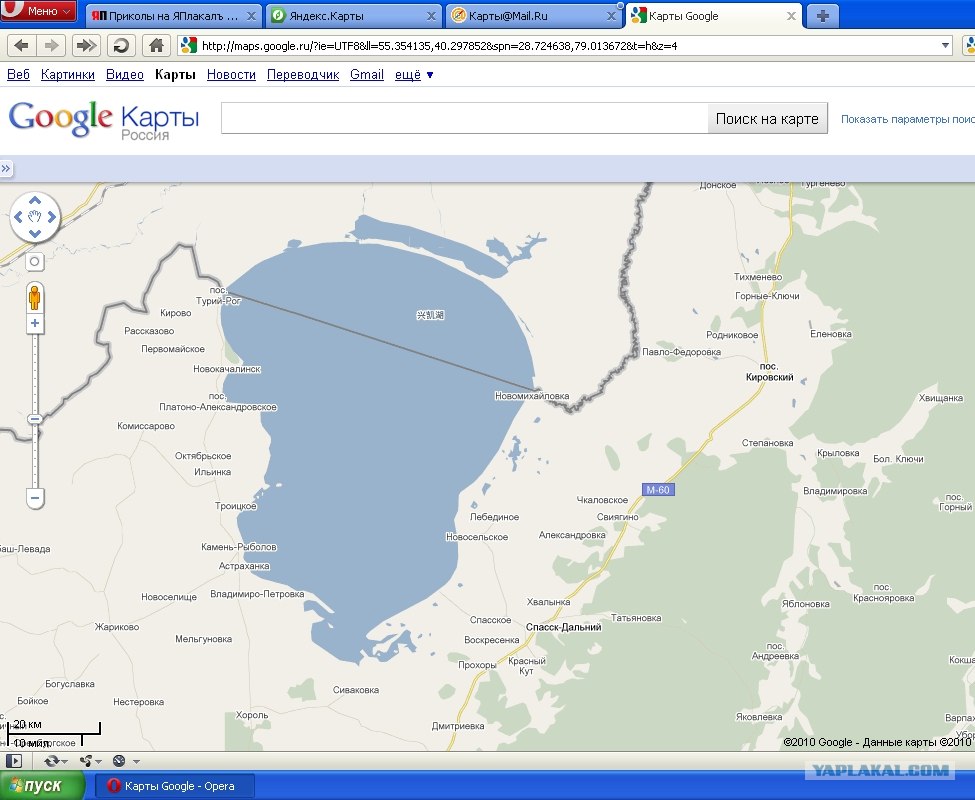The image size is (975, 800).
Task: Switch to the Карты@Mail.Ru tab
Action: coord(534,16)
